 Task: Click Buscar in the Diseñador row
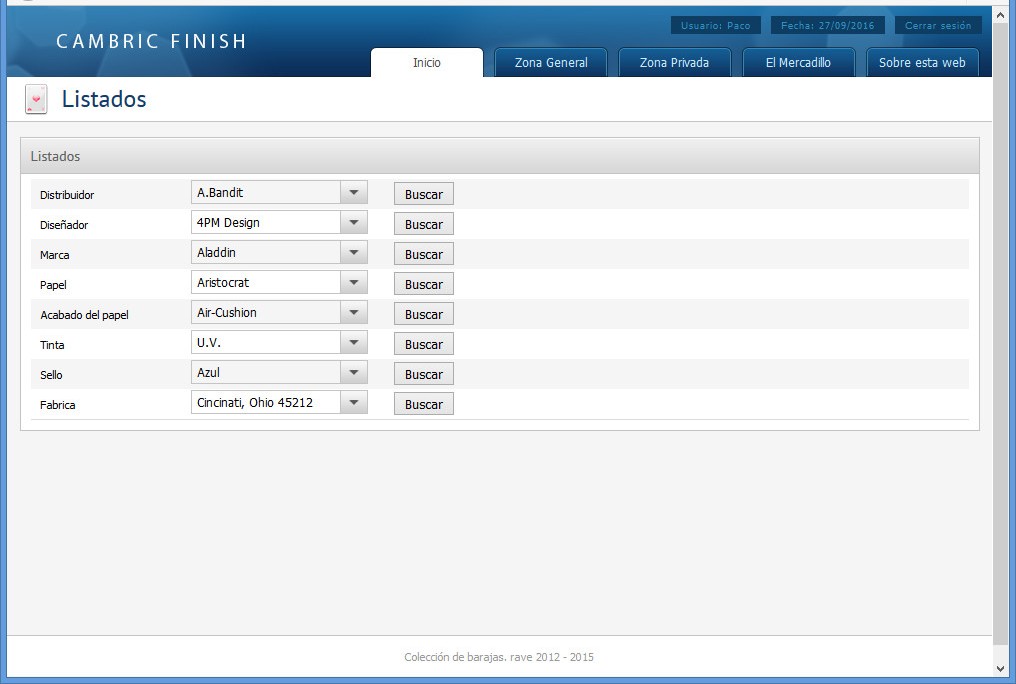pos(424,224)
